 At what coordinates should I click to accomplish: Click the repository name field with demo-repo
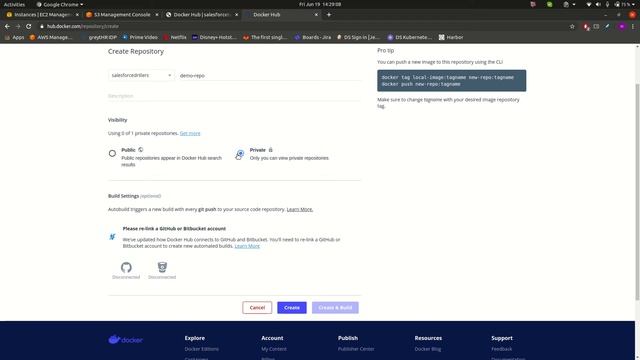click(270, 76)
